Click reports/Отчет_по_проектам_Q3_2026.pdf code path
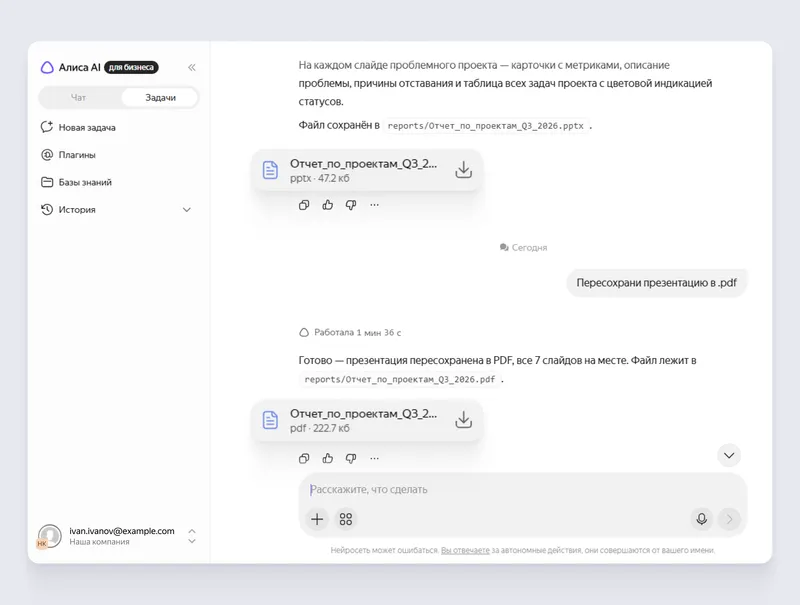The image size is (800, 605). [x=399, y=380]
